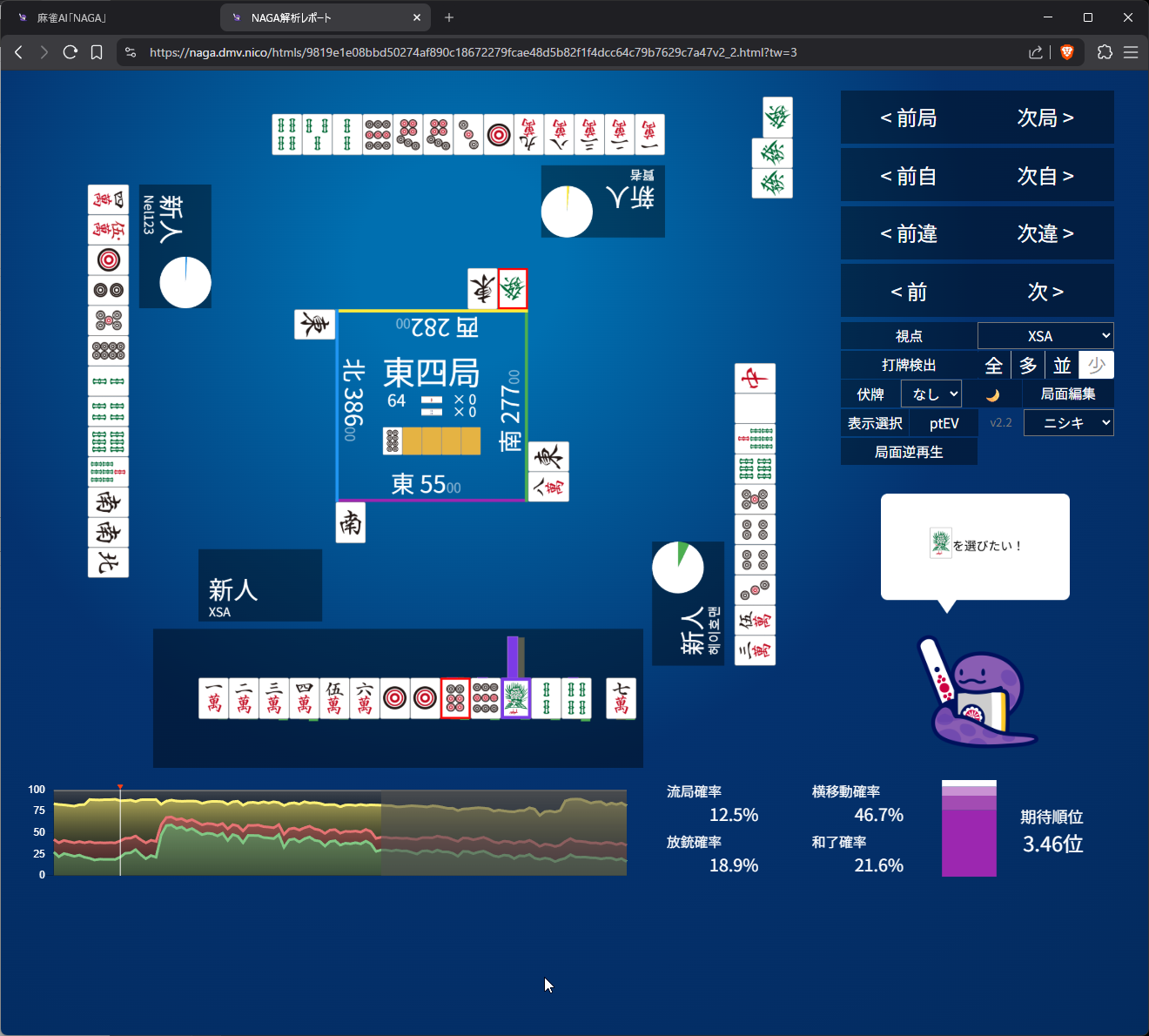Image resolution: width=1149 pixels, height=1036 pixels.
Task: Select the drawn 七萬 tile in hand
Action: [x=621, y=698]
